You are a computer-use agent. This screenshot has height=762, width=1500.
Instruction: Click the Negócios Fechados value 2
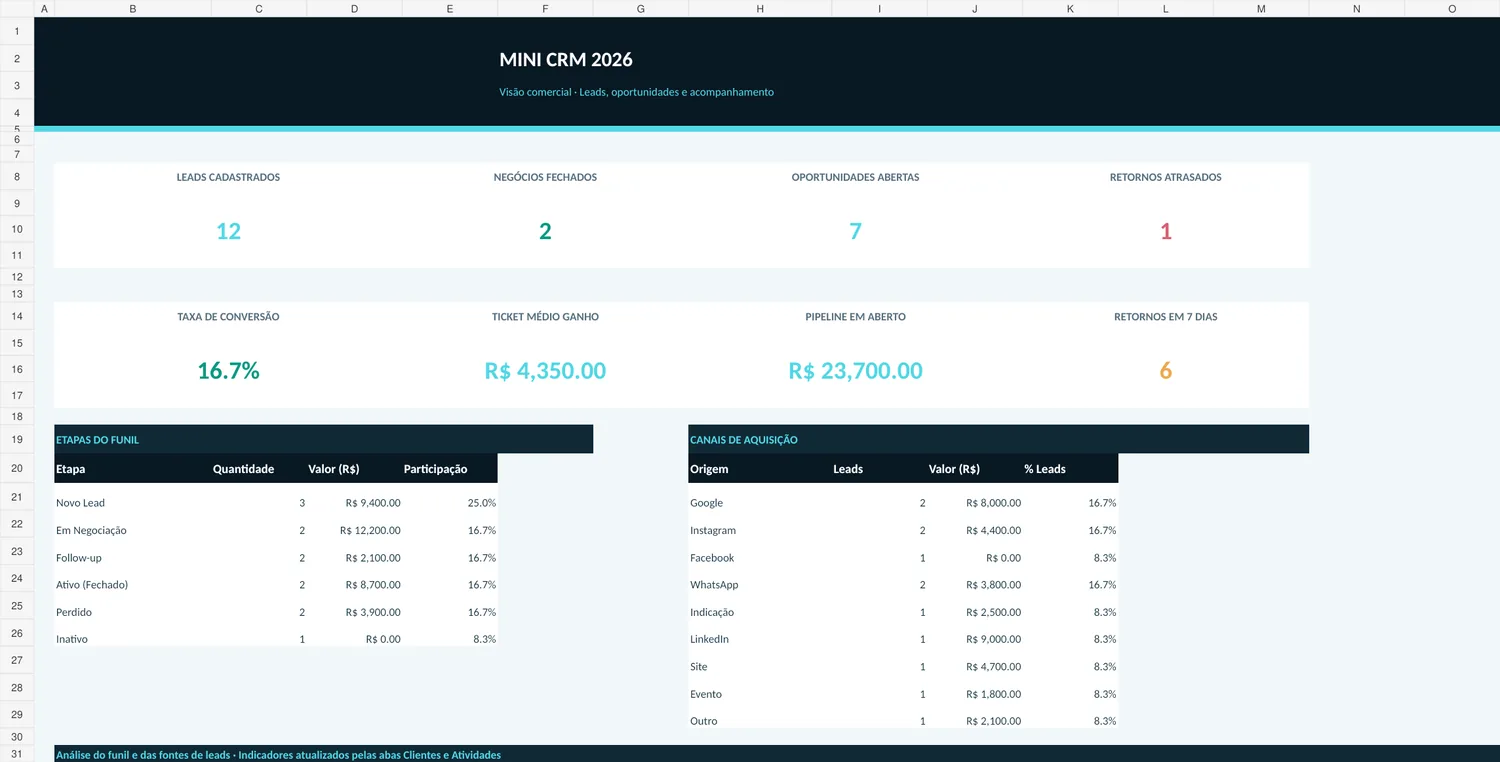[x=545, y=231]
